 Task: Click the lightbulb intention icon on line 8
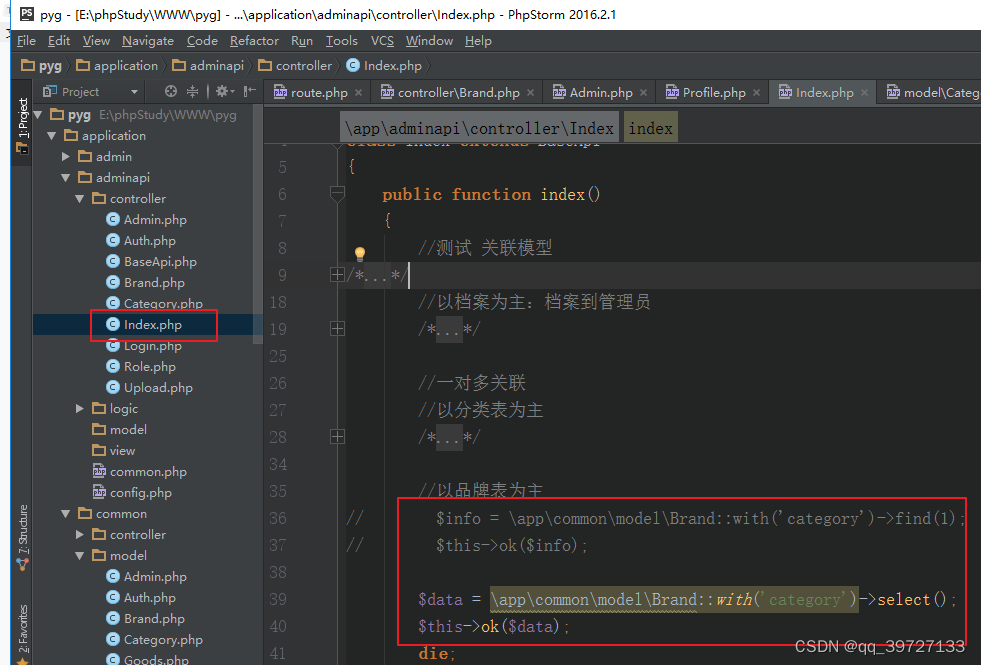360,253
